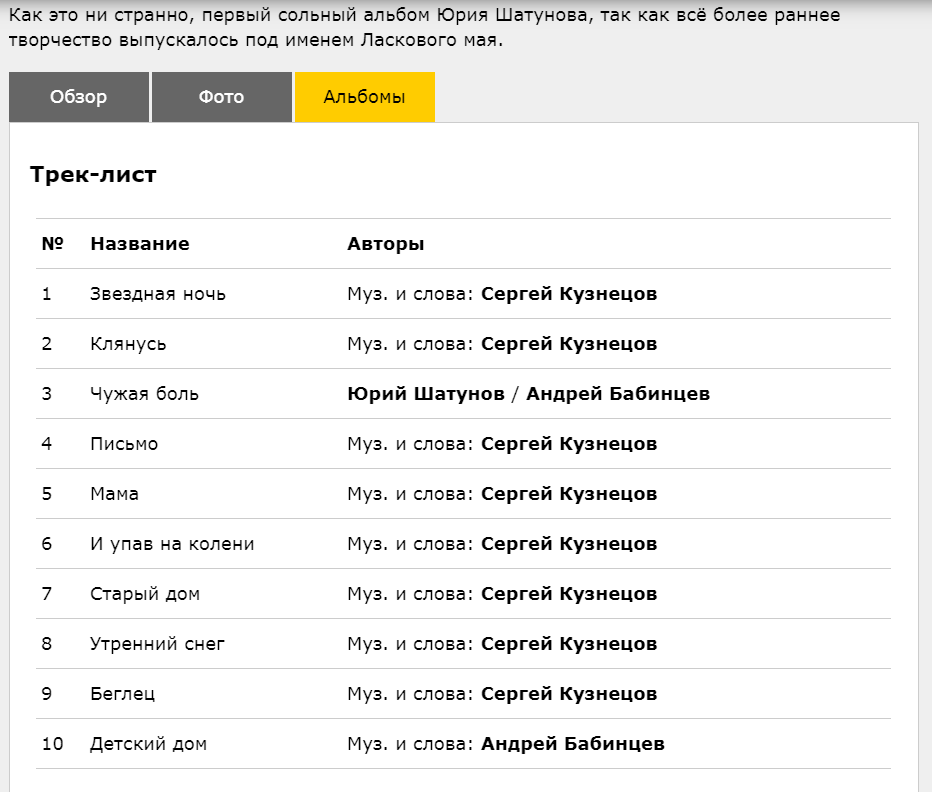This screenshot has height=792, width=932.
Task: Switch to the Обзор tab
Action: pyautogui.click(x=78, y=97)
